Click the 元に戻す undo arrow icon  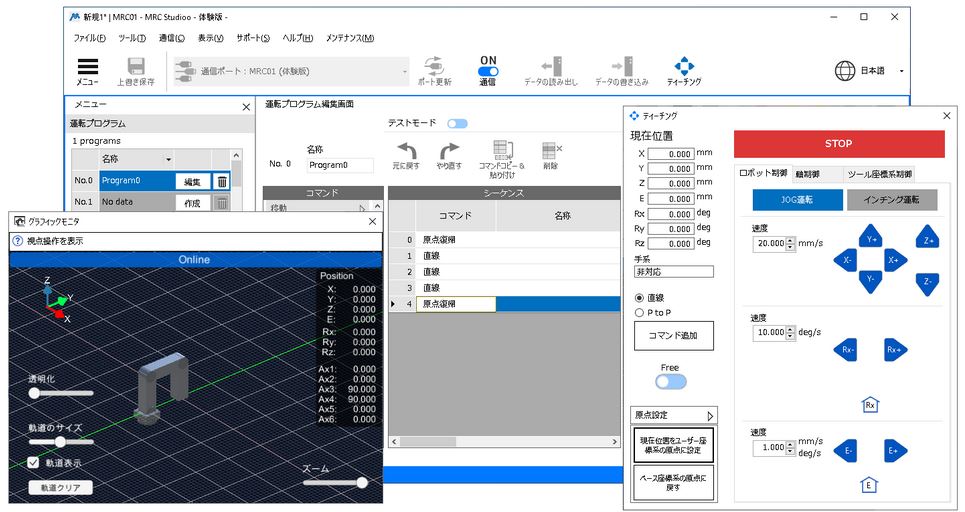(405, 150)
